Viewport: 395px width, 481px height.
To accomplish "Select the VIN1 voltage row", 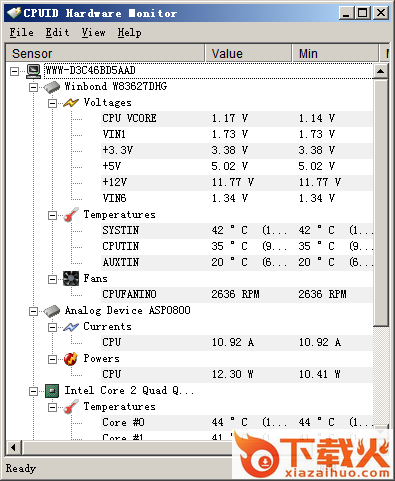I will tap(237, 134).
